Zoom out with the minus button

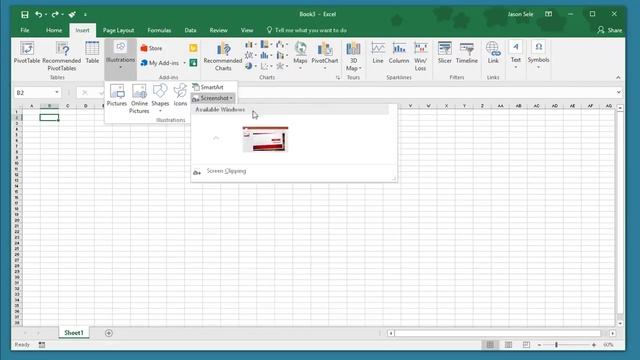pyautogui.click(x=540, y=345)
